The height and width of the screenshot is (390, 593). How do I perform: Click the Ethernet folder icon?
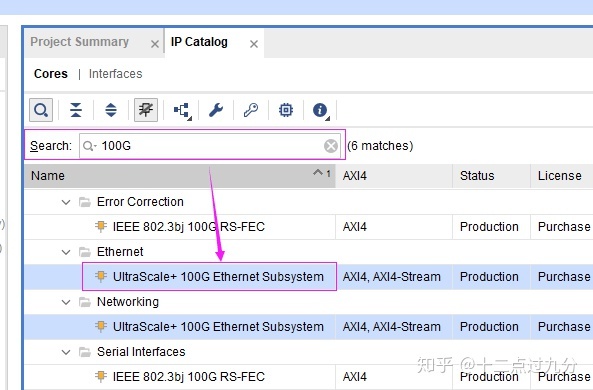[x=85, y=252]
